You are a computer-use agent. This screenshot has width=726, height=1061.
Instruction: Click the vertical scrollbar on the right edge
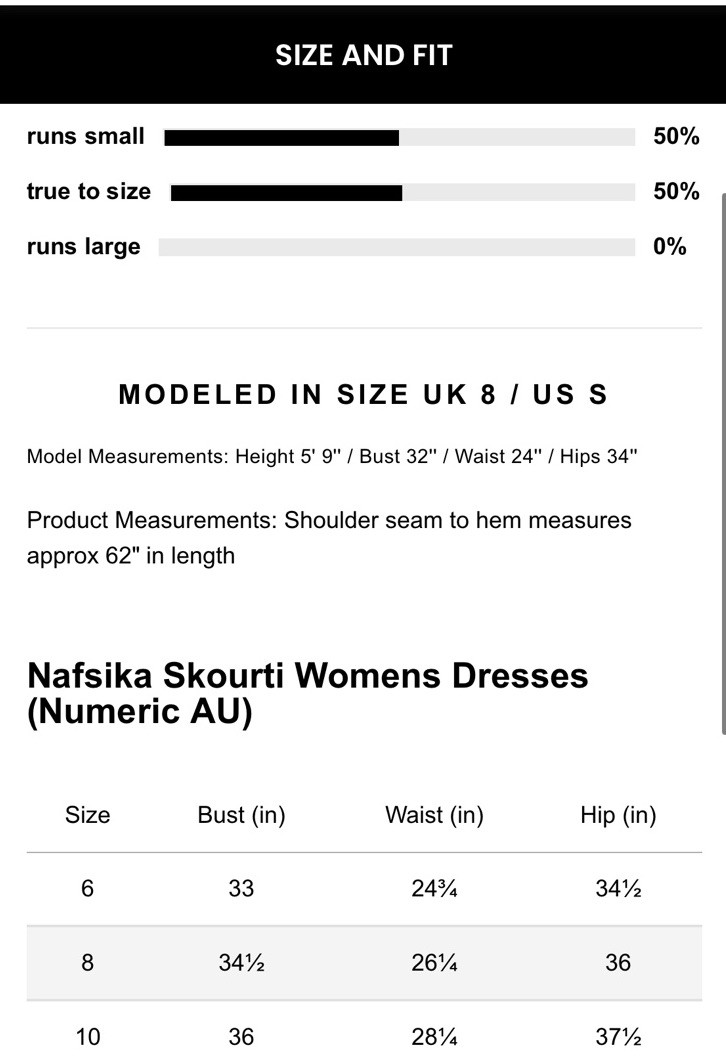pyautogui.click(x=722, y=460)
